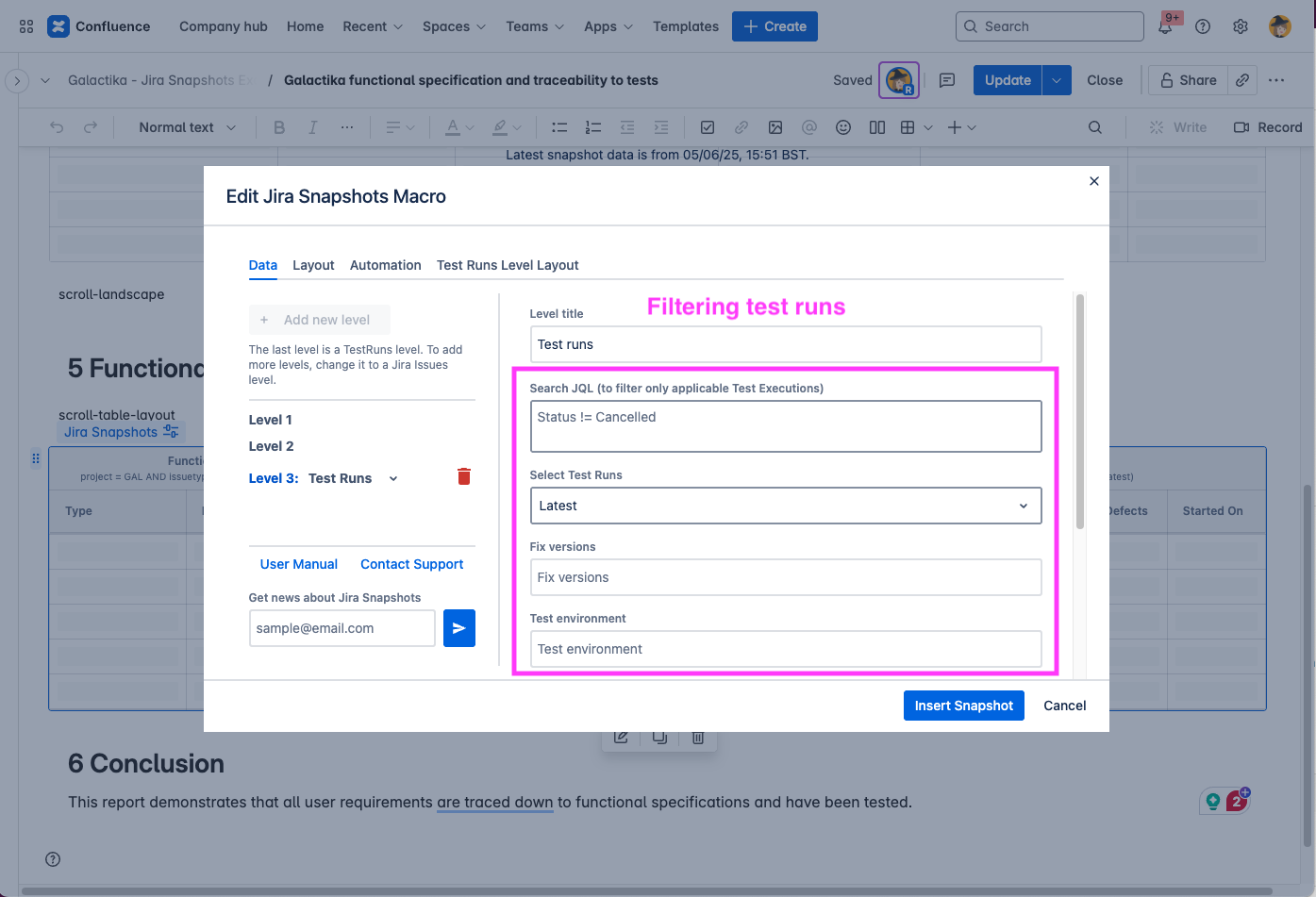
Task: Click the Insert Snapshot button
Action: [964, 706]
